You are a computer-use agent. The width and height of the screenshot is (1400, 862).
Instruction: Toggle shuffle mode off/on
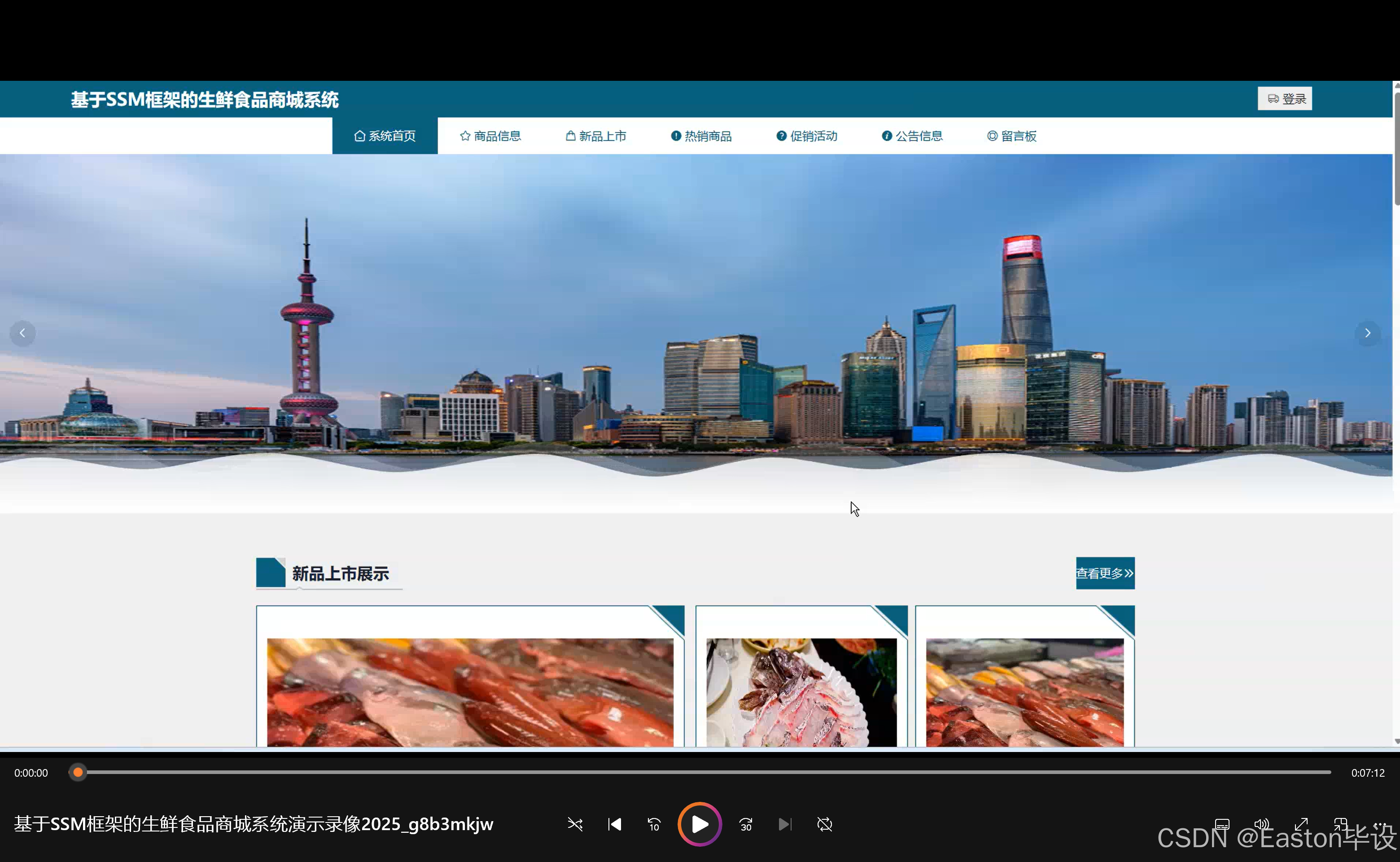575,824
